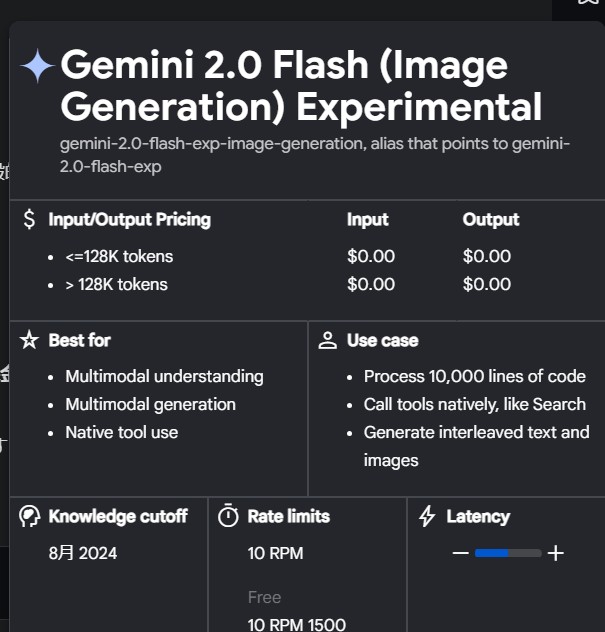The height and width of the screenshot is (632, 605).
Task: Click Generate interleaved text and images bullet
Action: click(476, 446)
